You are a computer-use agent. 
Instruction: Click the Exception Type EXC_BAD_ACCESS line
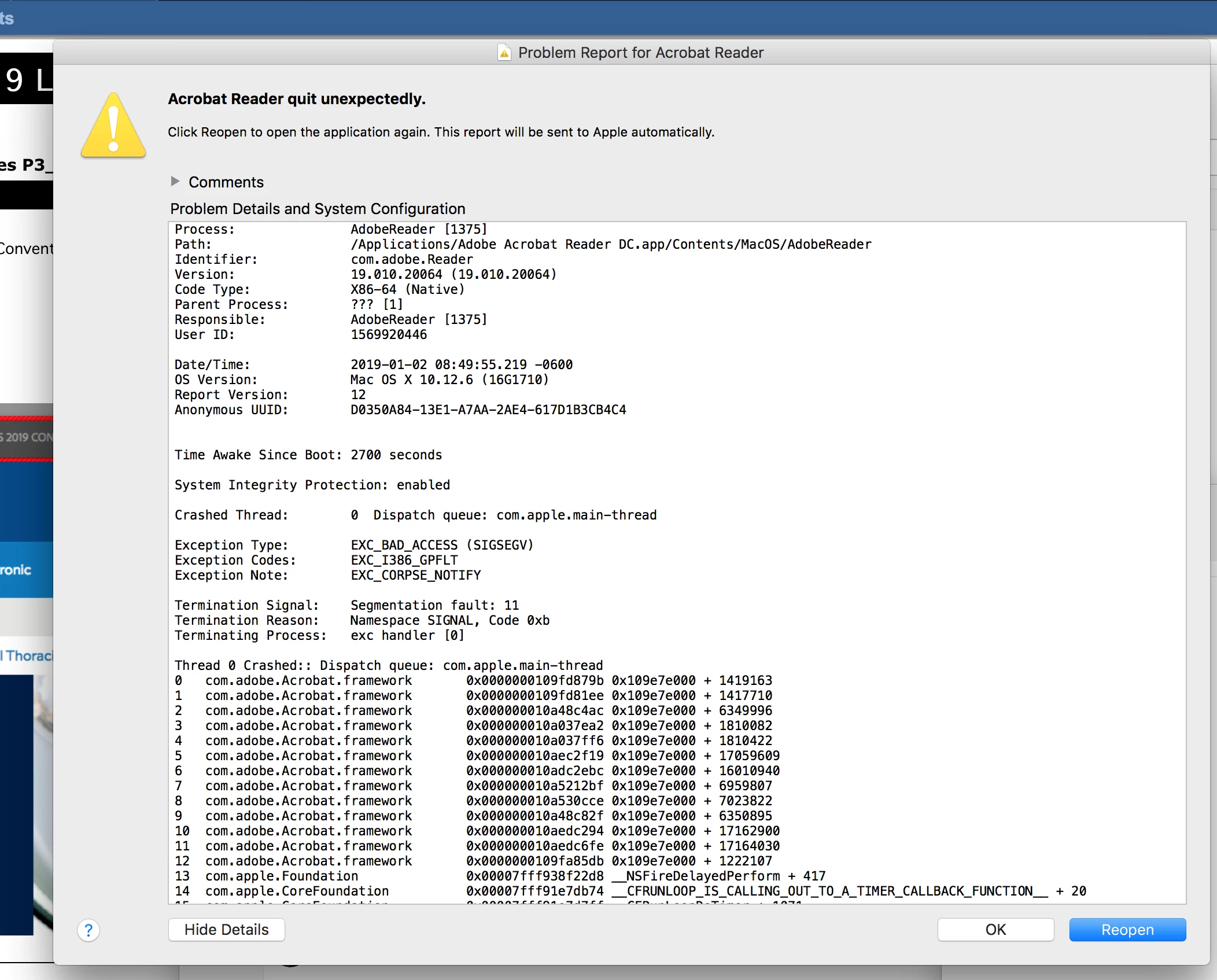353,546
